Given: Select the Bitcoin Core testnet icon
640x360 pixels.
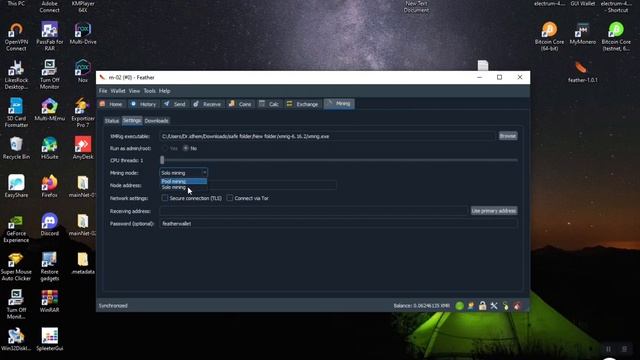Looking at the screenshot, I should [616, 36].
